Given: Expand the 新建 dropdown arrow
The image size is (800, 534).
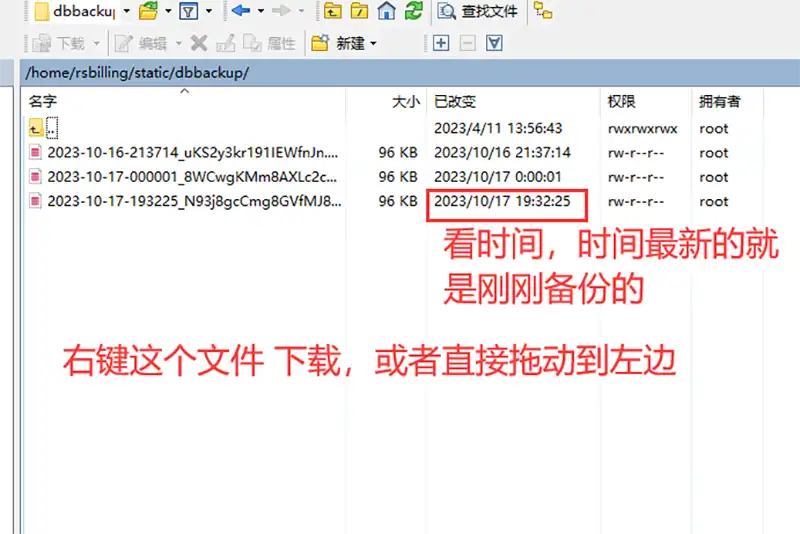Looking at the screenshot, I should coord(373,43).
